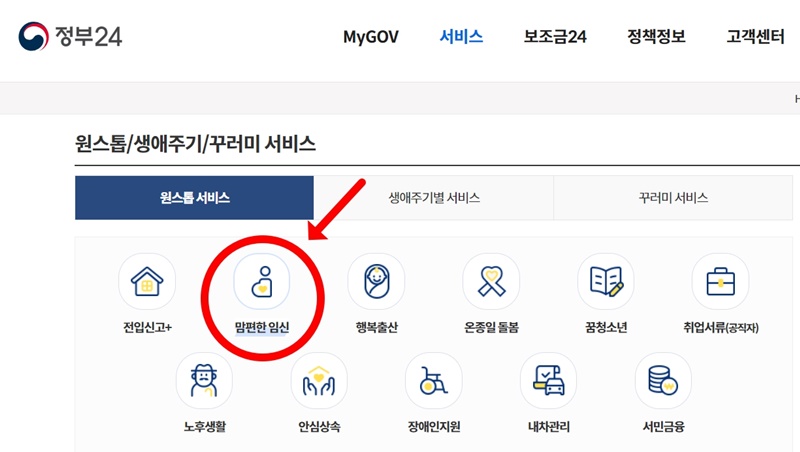The image size is (800, 452).
Task: Click the 안심상속 text label
Action: tap(319, 426)
